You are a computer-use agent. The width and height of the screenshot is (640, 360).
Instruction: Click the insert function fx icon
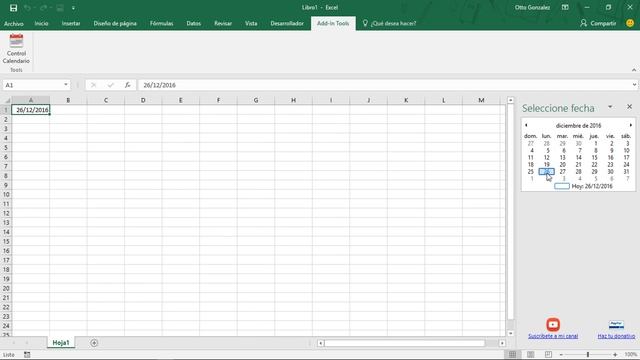pos(128,85)
